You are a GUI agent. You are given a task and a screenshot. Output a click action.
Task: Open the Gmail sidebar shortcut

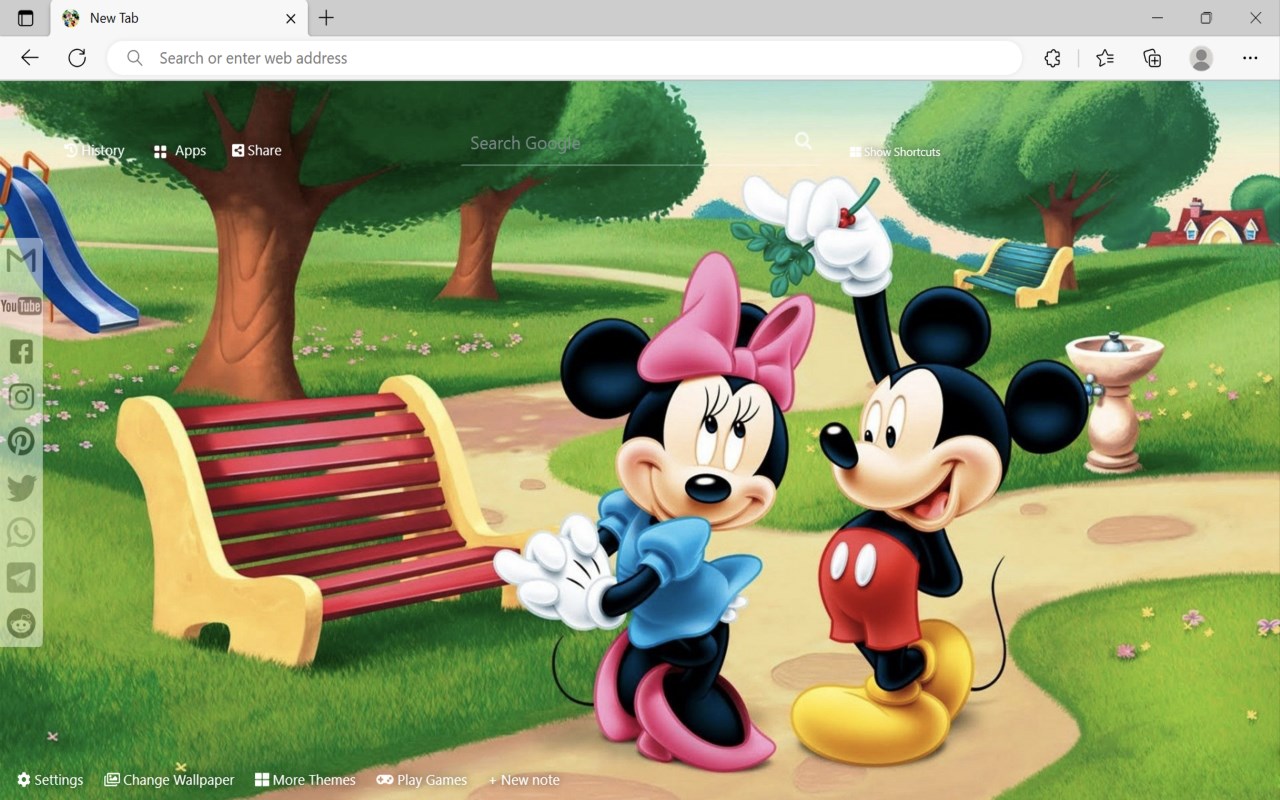coord(21,261)
